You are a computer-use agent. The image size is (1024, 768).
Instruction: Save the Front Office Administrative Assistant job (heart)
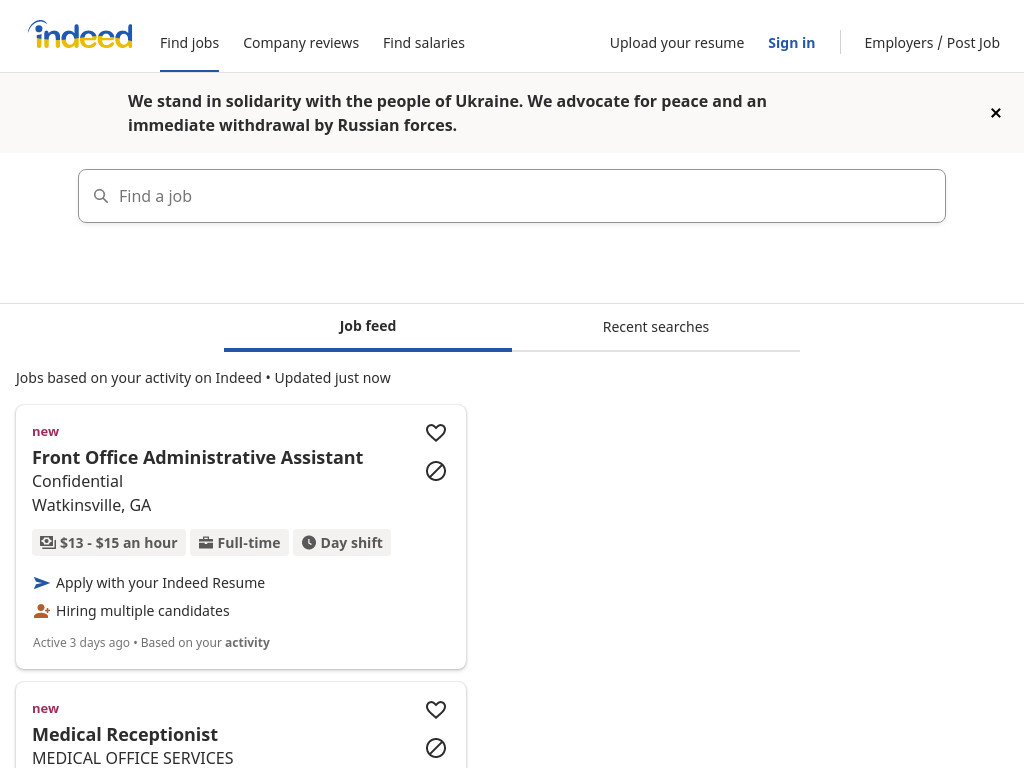(436, 432)
